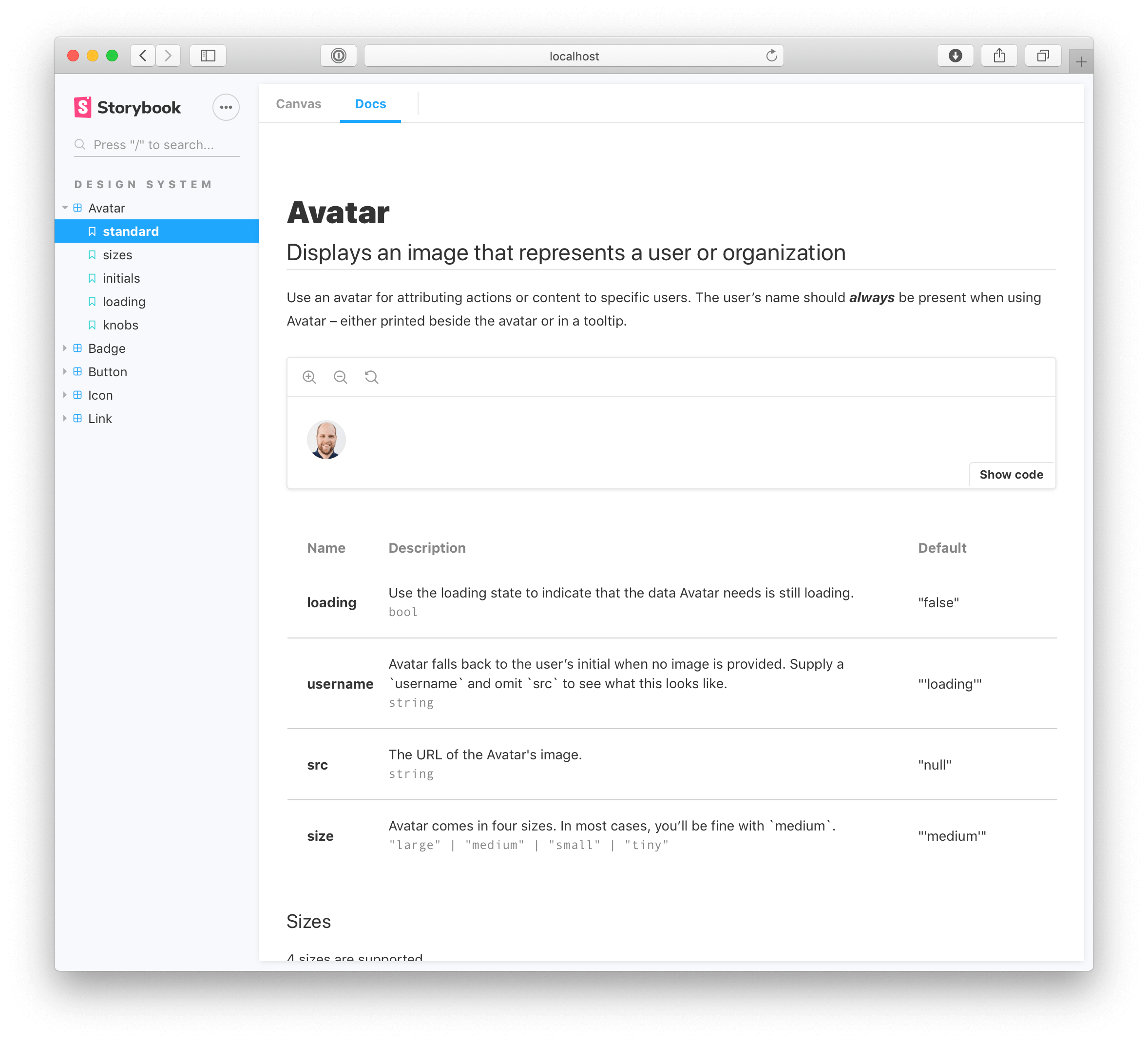Select the Docs tab
Viewport: 1148px width, 1043px height.
click(x=370, y=103)
